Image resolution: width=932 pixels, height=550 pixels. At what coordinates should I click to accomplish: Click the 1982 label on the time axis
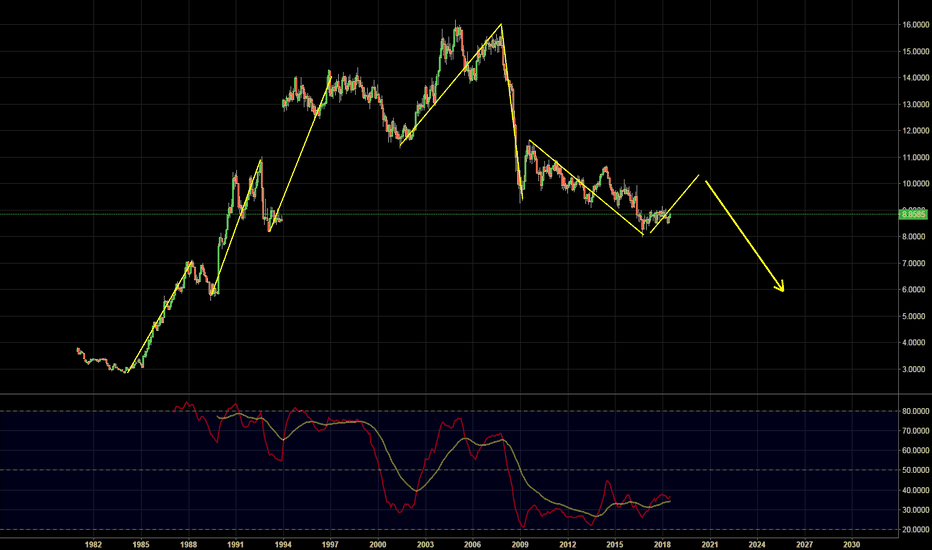tap(93, 544)
